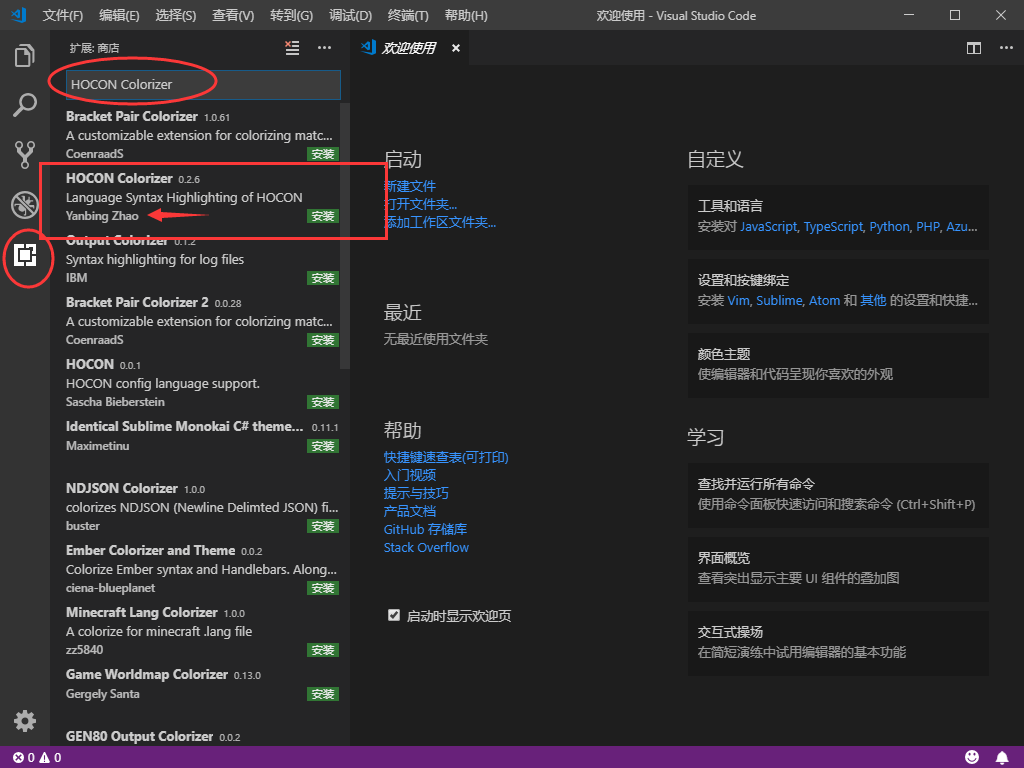The height and width of the screenshot is (768, 1024).
Task: Close the 欢迎使用 tab
Action: point(456,48)
